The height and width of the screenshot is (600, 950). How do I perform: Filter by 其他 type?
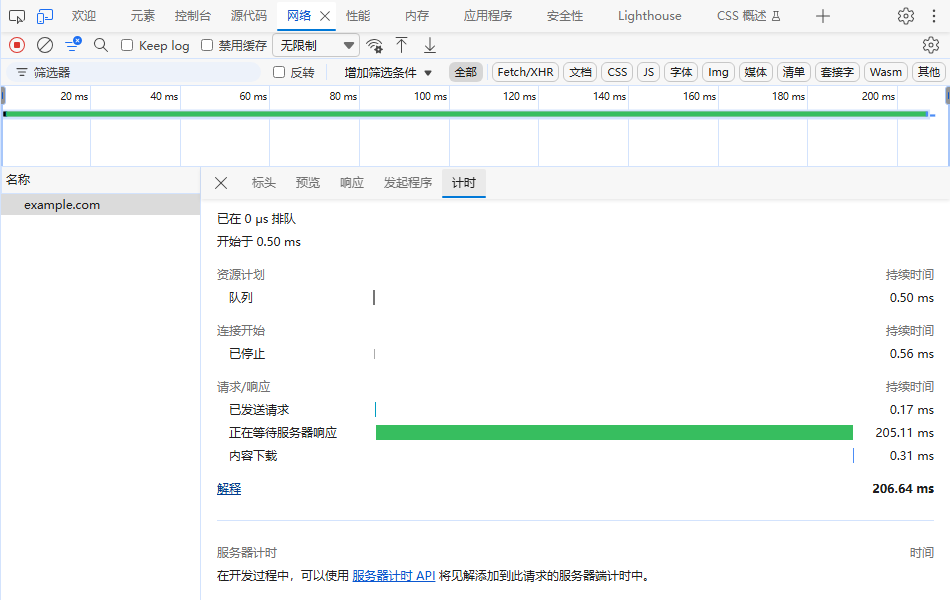click(x=928, y=73)
